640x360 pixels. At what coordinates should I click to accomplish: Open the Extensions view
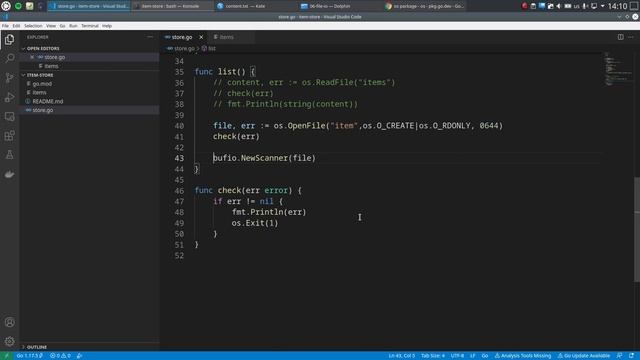pyautogui.click(x=9, y=136)
